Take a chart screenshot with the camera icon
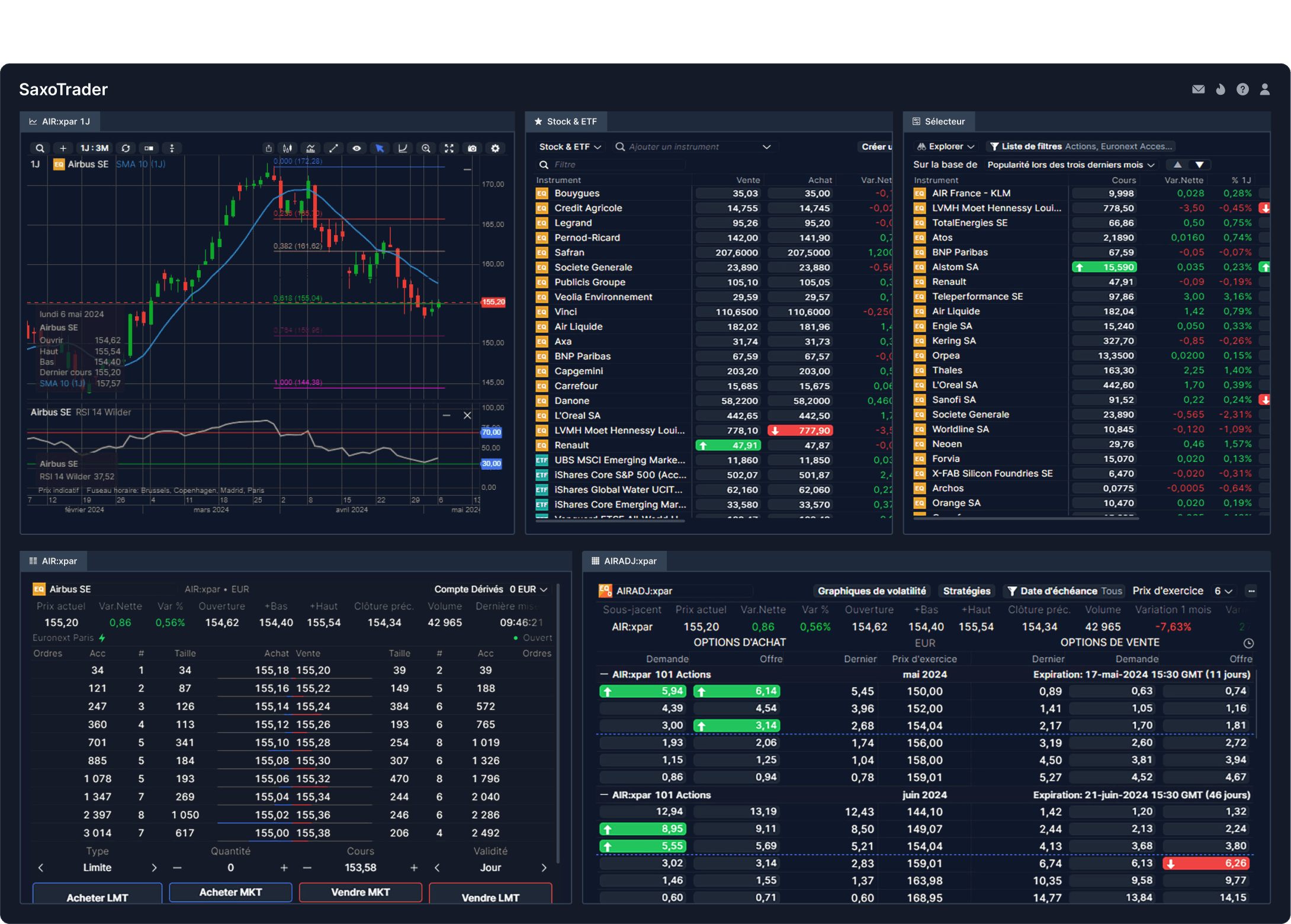1291x924 pixels. [472, 148]
